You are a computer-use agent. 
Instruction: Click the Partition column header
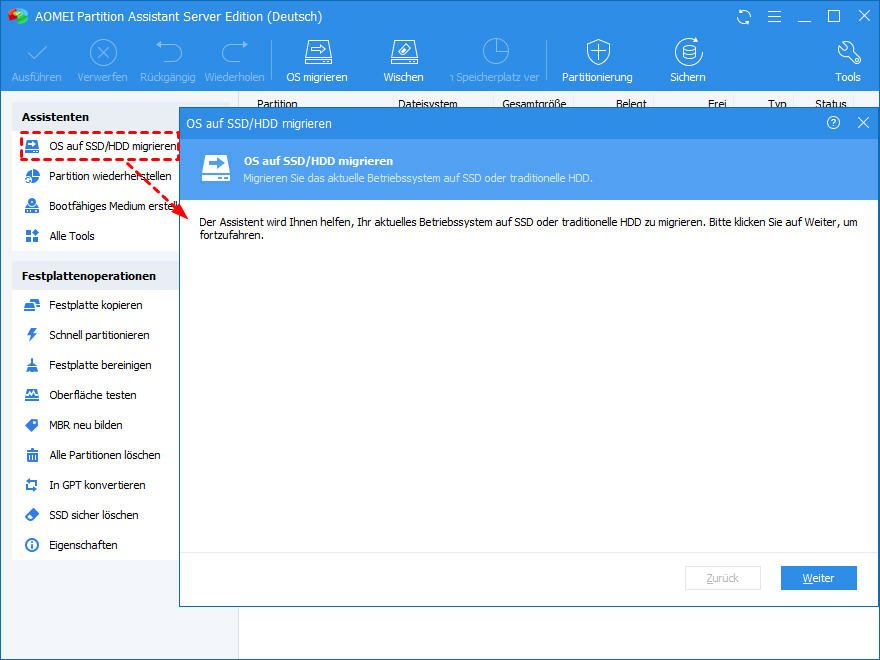(x=277, y=103)
